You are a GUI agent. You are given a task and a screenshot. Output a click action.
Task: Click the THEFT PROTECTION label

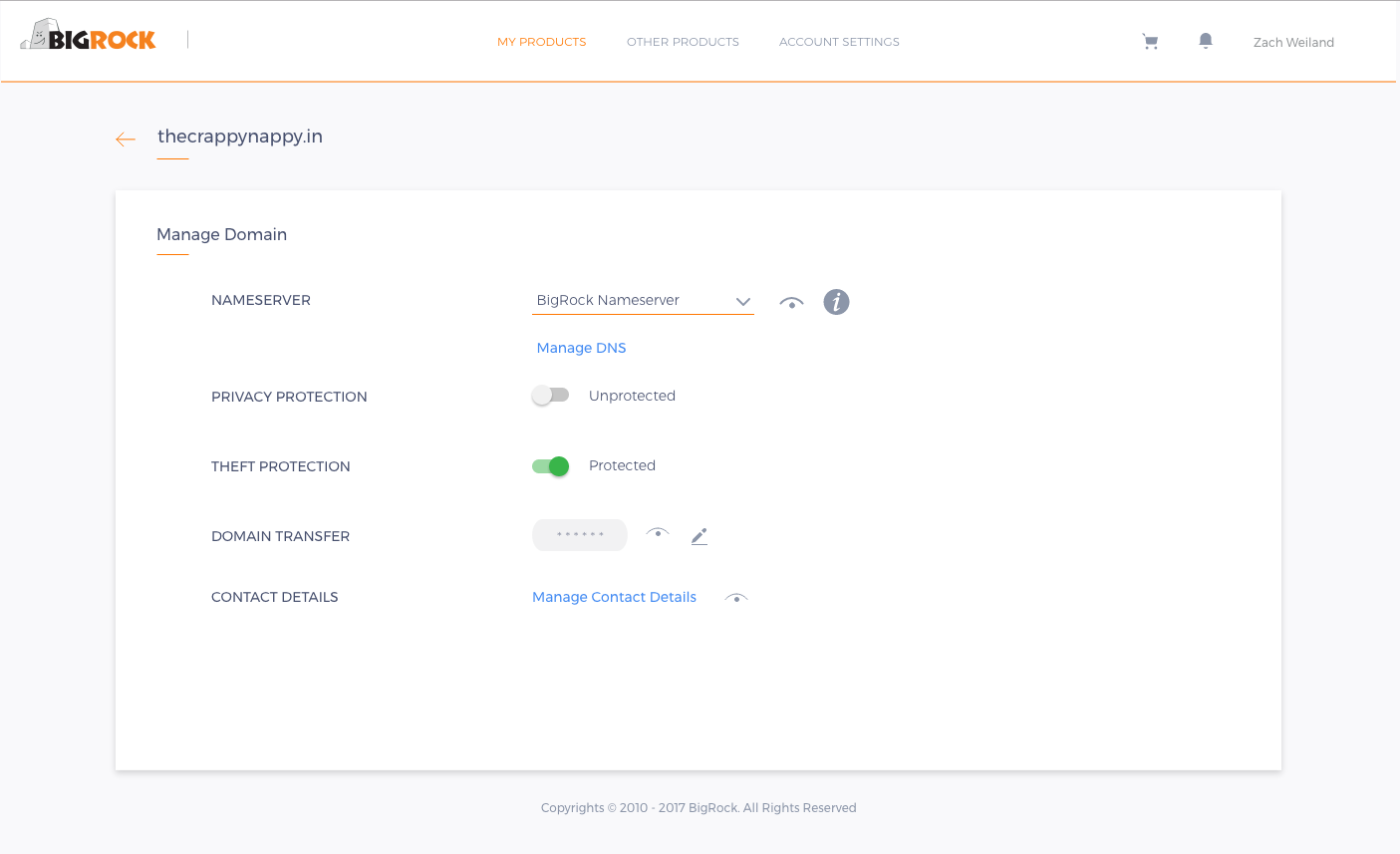(x=280, y=466)
